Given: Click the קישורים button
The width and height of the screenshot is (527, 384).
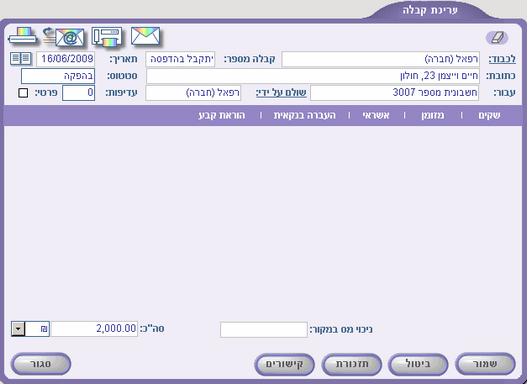Looking at the screenshot, I should (x=284, y=364).
